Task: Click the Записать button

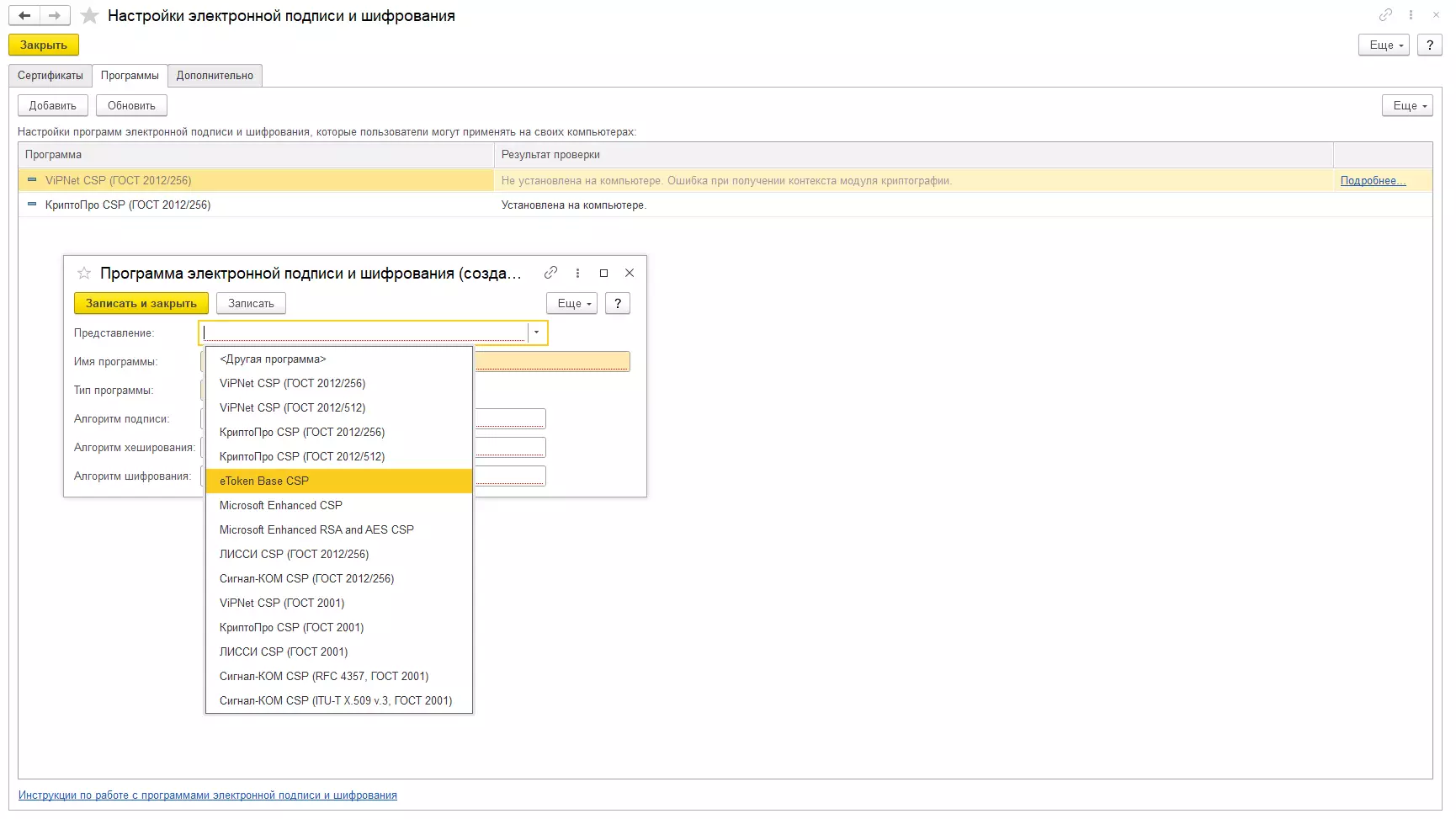Action: [251, 303]
